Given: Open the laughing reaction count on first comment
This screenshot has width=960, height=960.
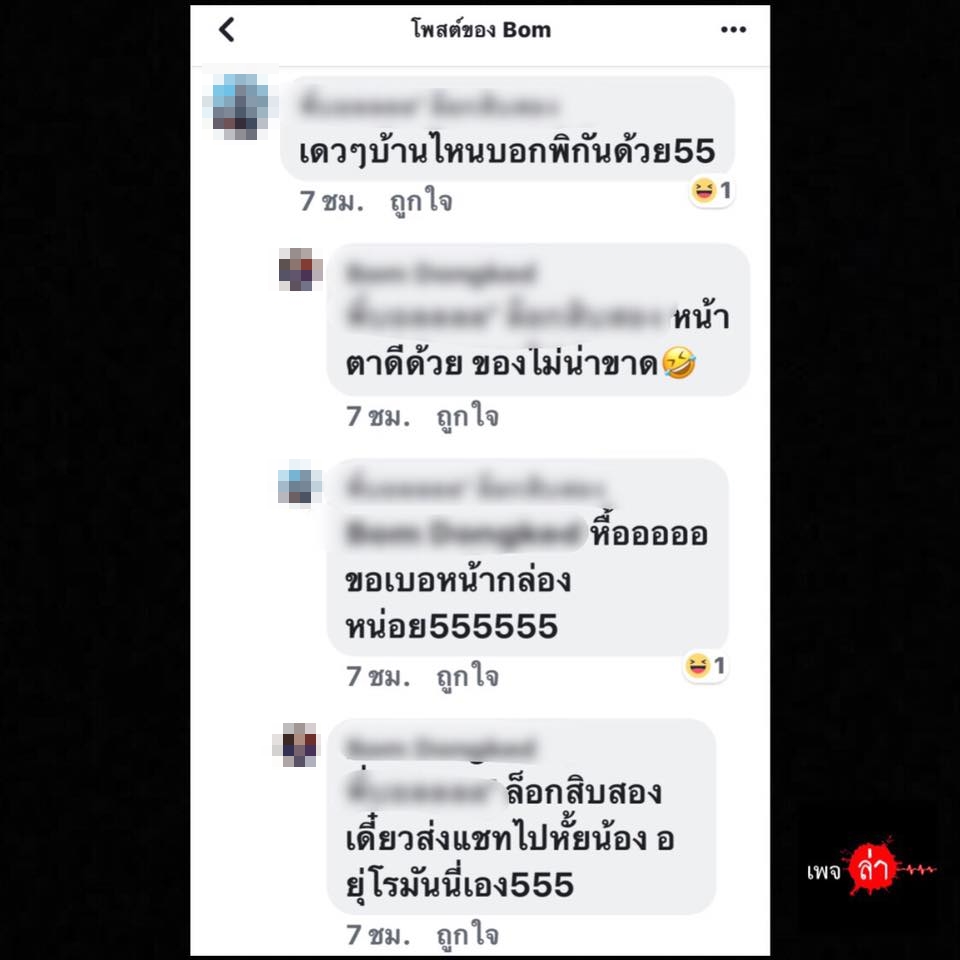Looking at the screenshot, I should tap(711, 190).
